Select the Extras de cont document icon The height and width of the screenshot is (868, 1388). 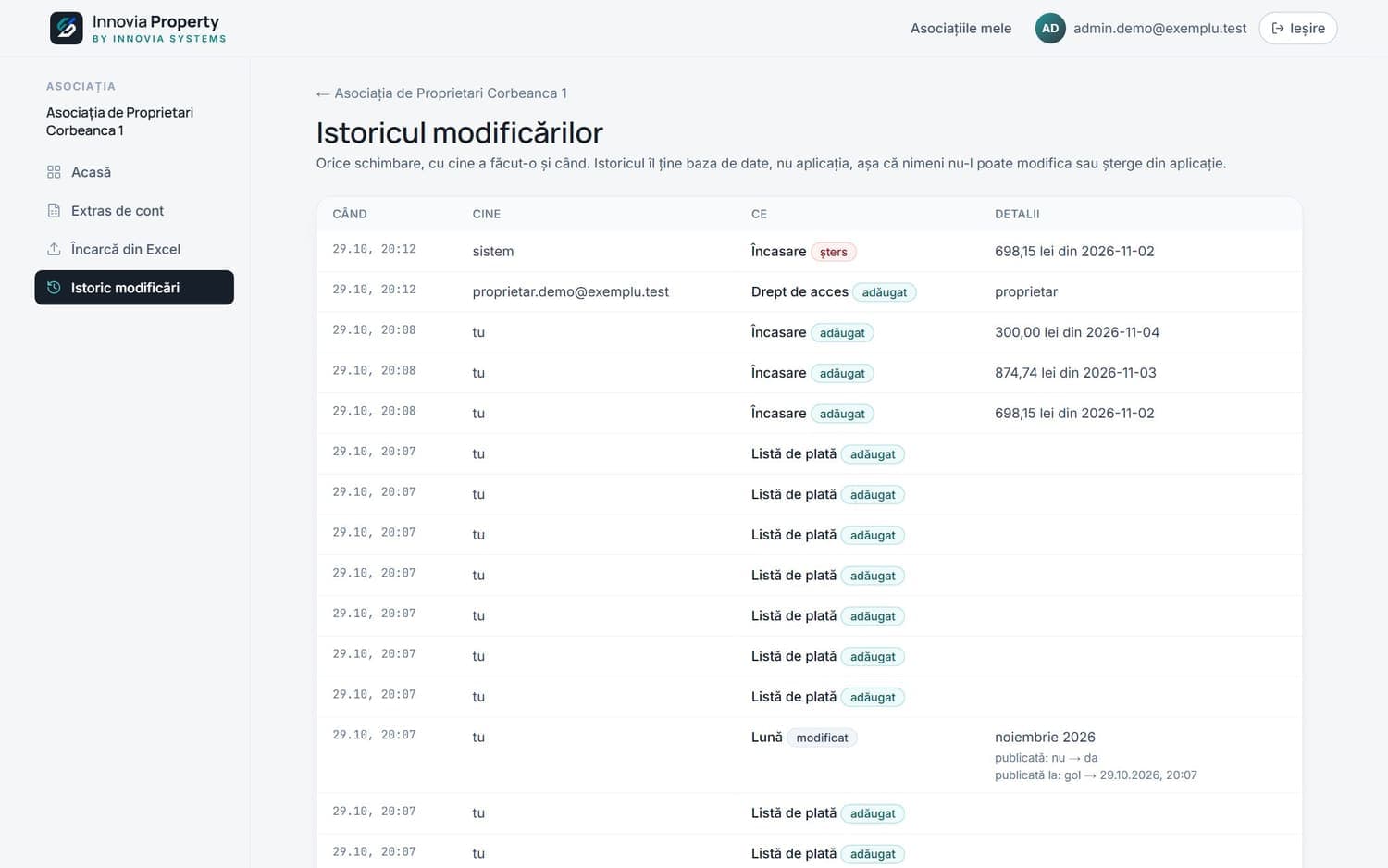pyautogui.click(x=54, y=211)
